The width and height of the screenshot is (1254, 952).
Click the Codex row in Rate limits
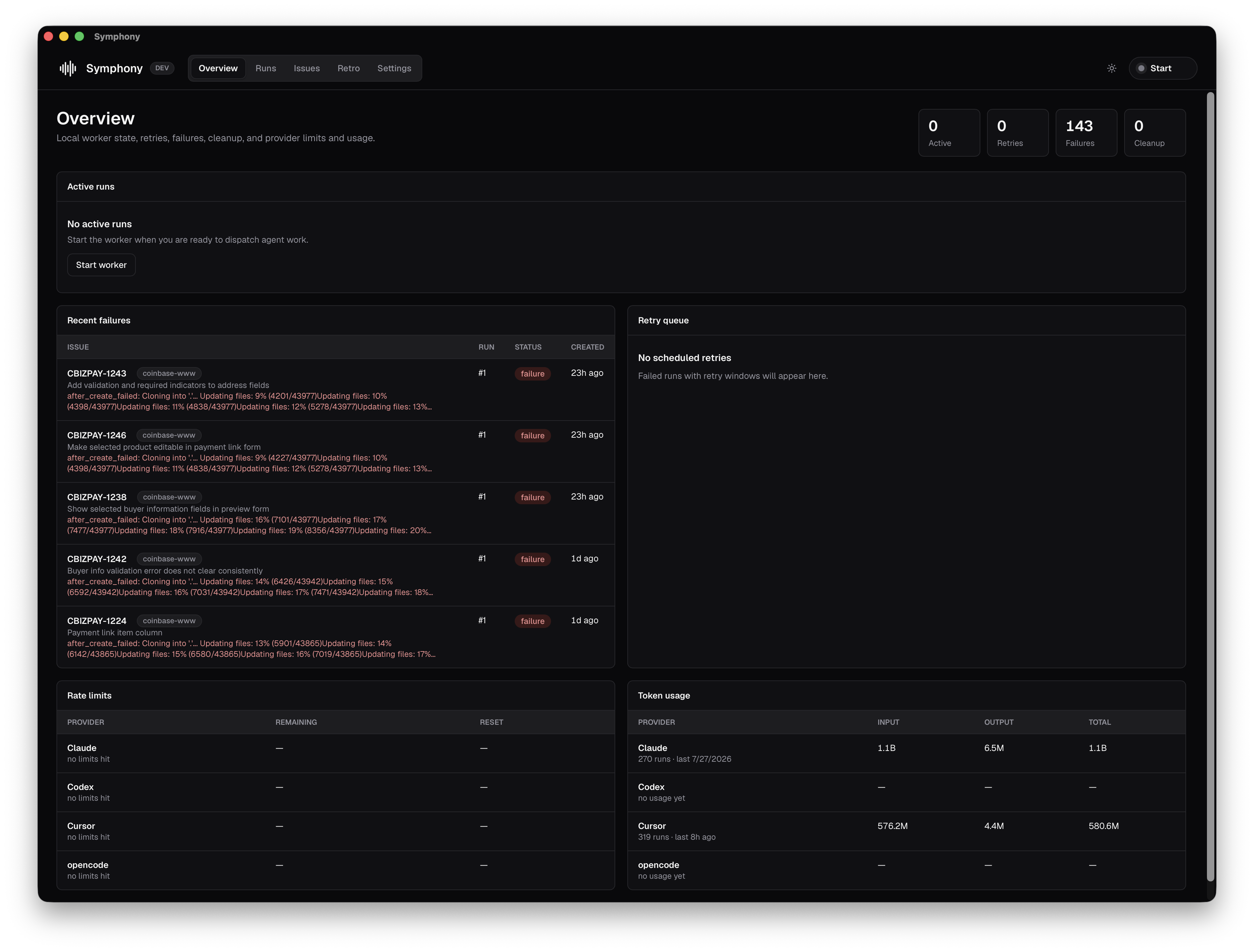point(336,792)
